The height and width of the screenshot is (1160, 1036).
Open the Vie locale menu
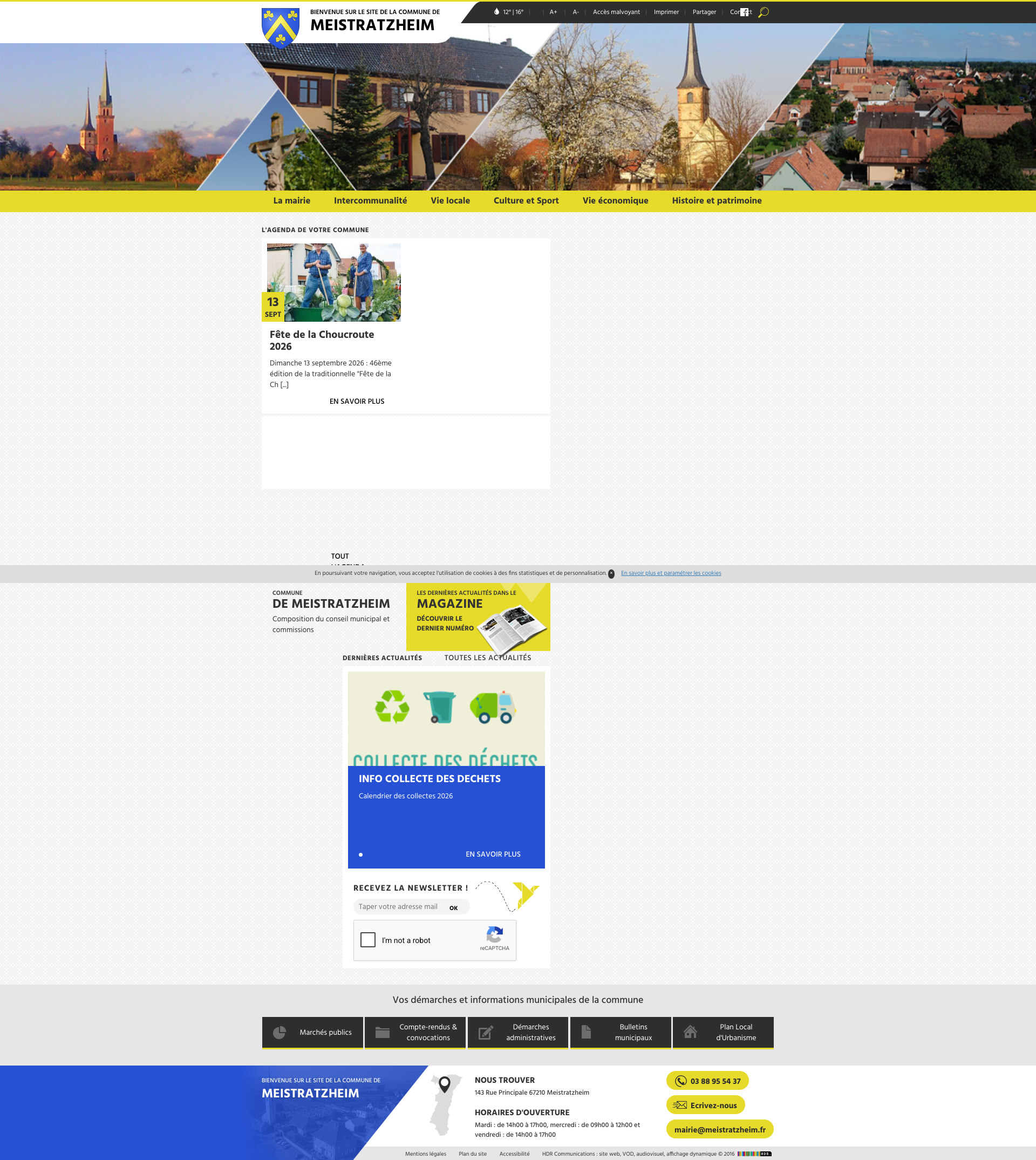tap(450, 200)
